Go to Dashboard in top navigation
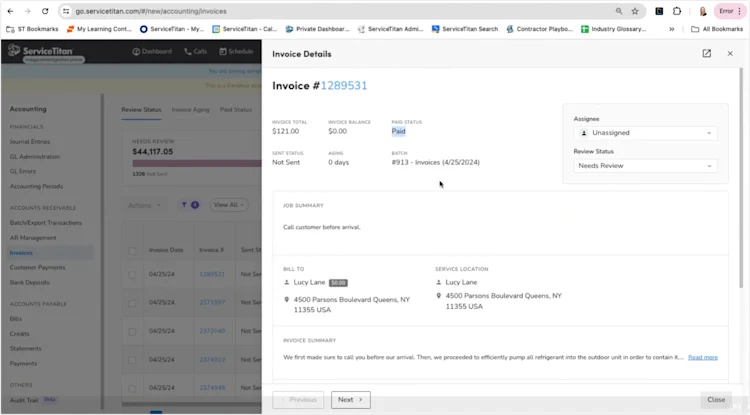 (152, 51)
